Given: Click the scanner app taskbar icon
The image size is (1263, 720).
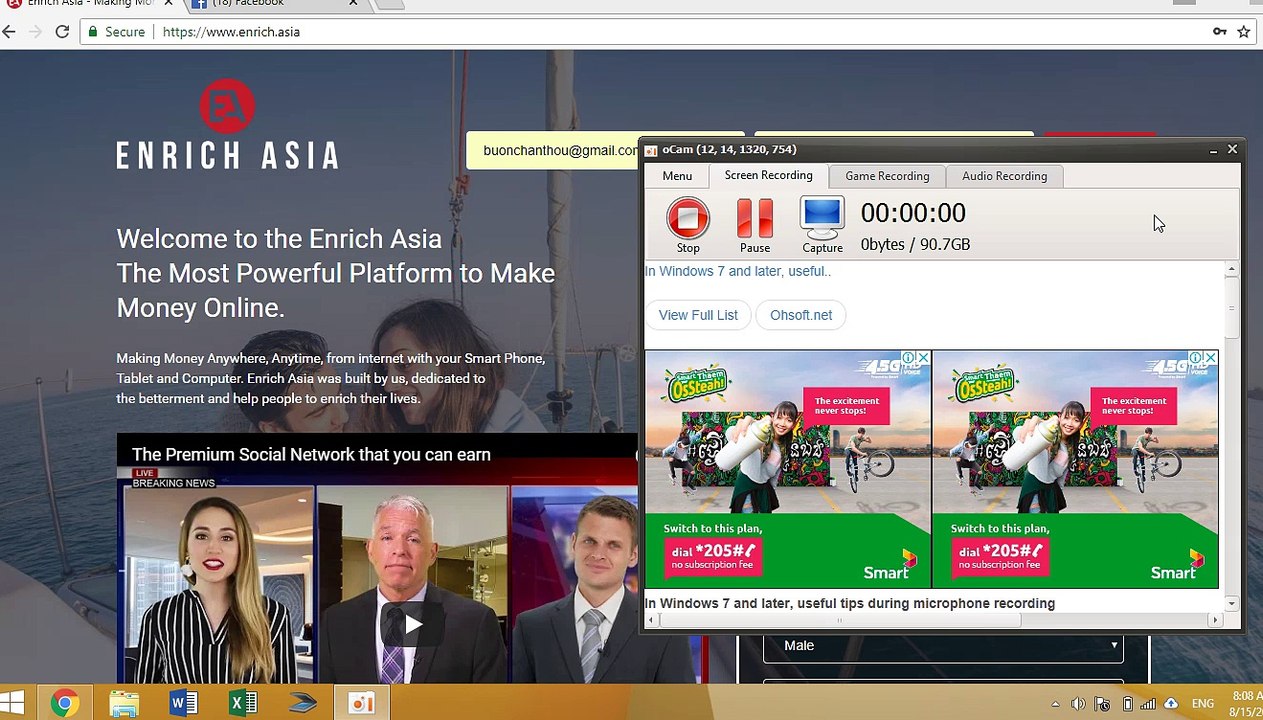Looking at the screenshot, I should tap(302, 704).
